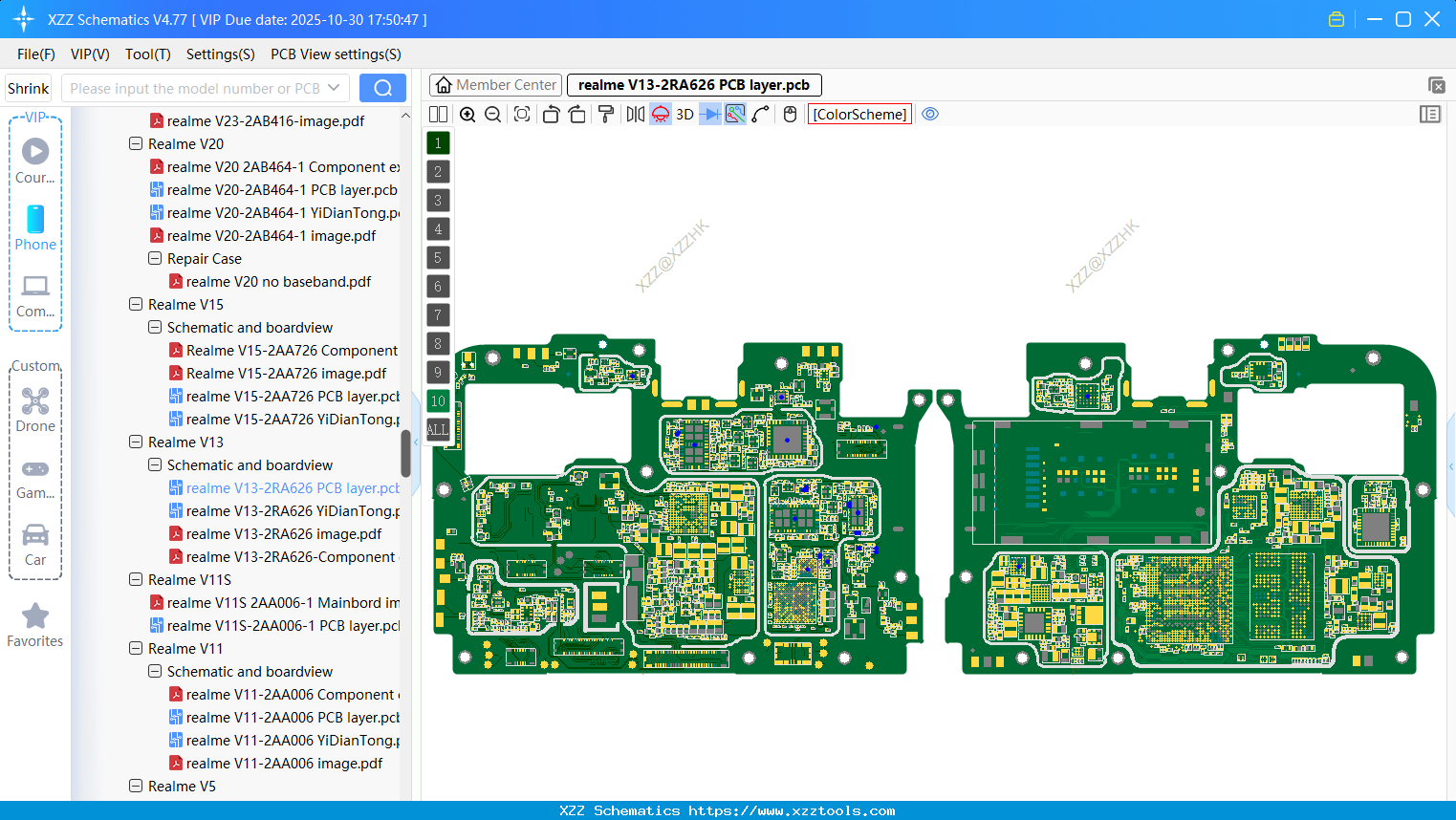This screenshot has height=820, width=1456.
Task: Open the paint brush tool
Action: [605, 114]
